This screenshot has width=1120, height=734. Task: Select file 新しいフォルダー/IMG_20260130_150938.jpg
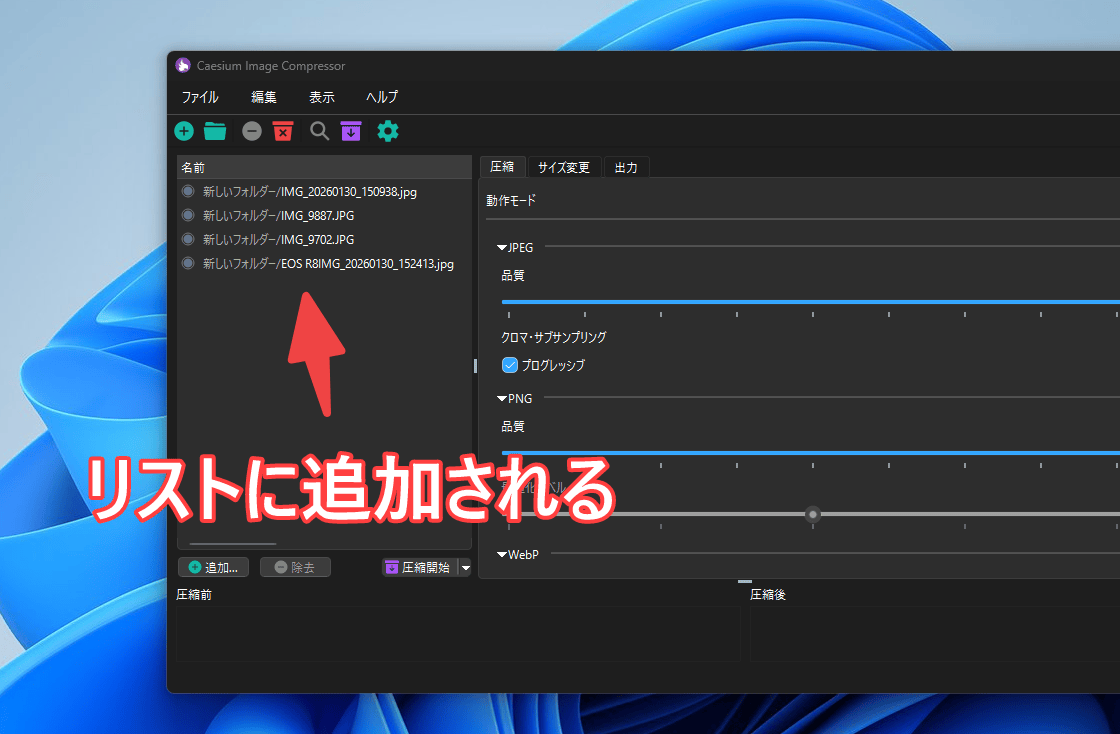click(309, 191)
